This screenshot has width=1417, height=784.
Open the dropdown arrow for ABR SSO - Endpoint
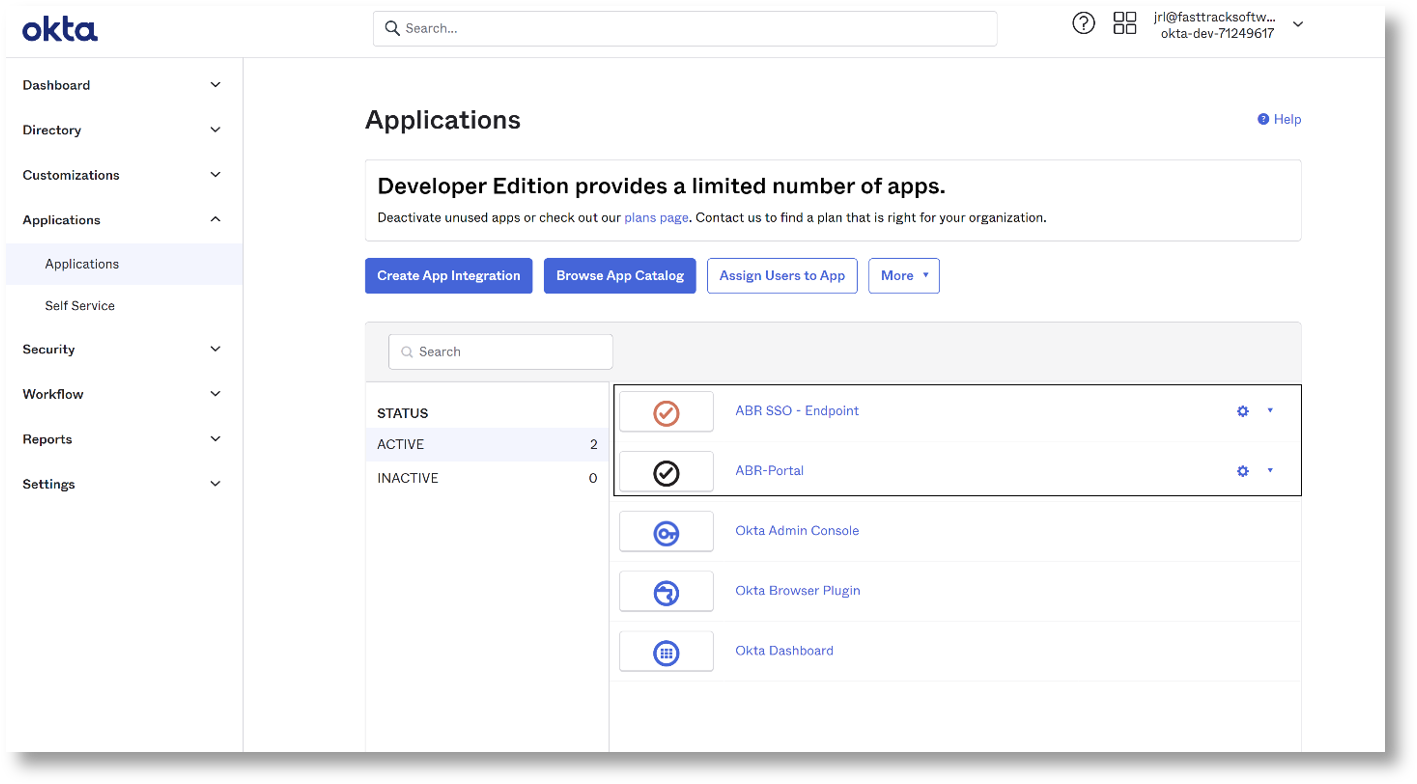1270,410
